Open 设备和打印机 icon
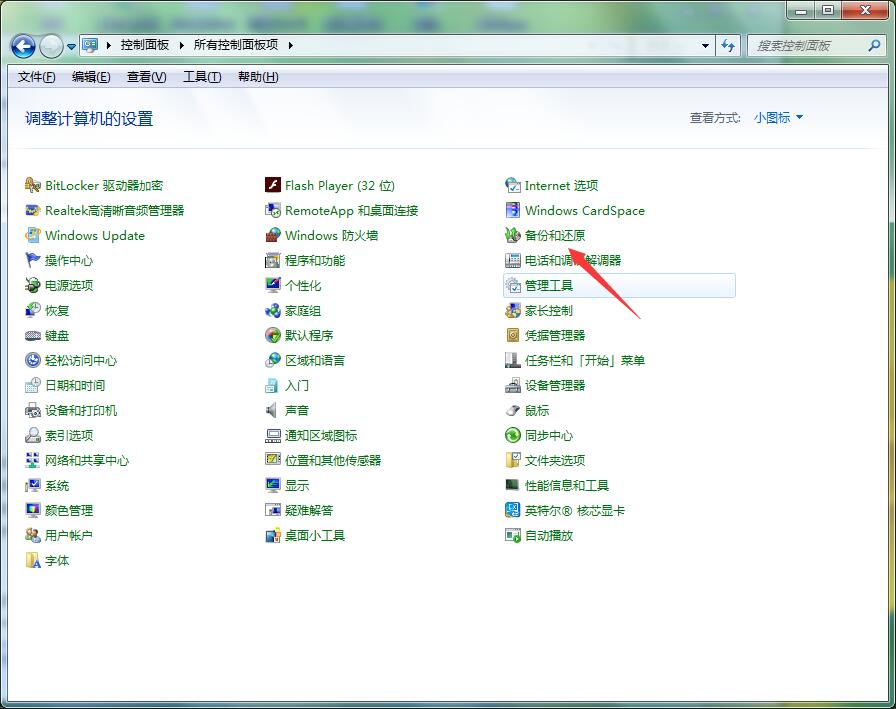The image size is (896, 709). (x=33, y=410)
